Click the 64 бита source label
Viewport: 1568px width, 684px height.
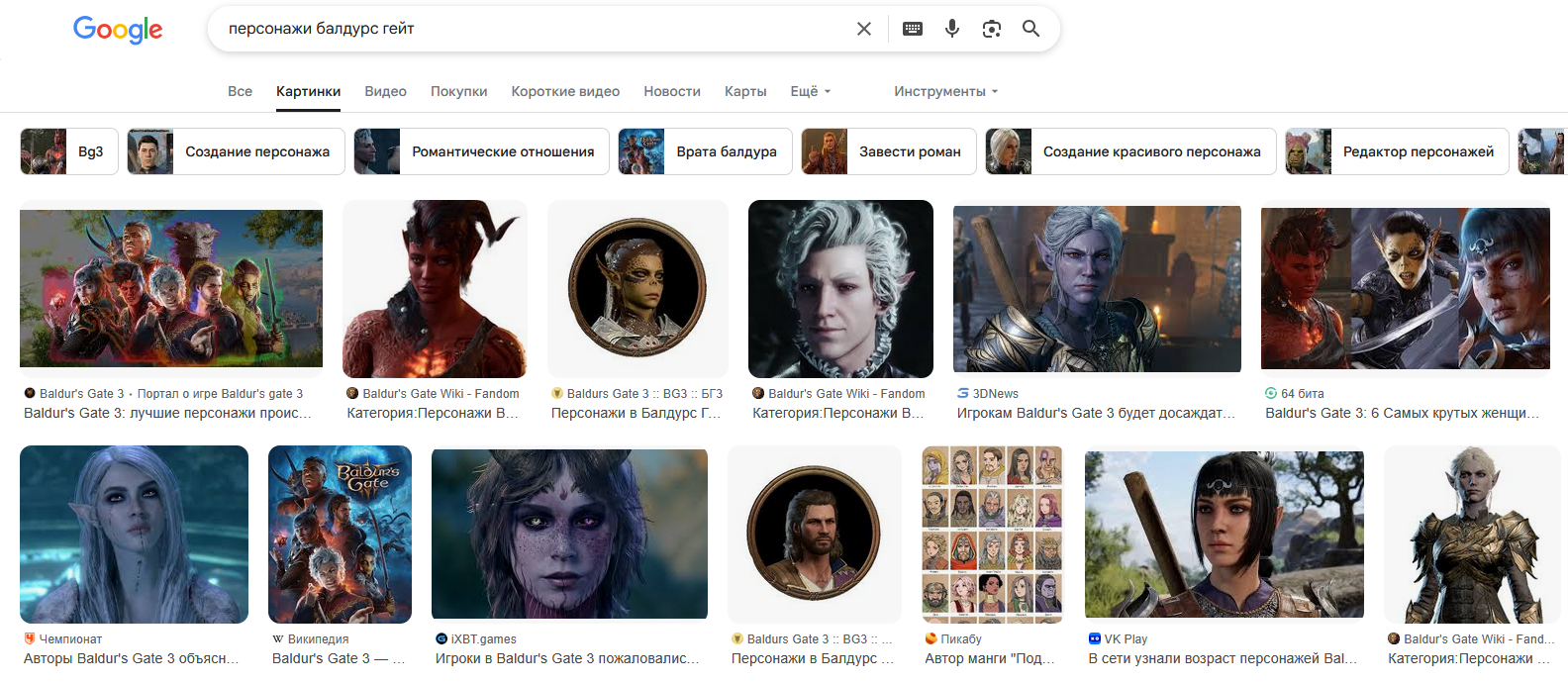[1295, 393]
